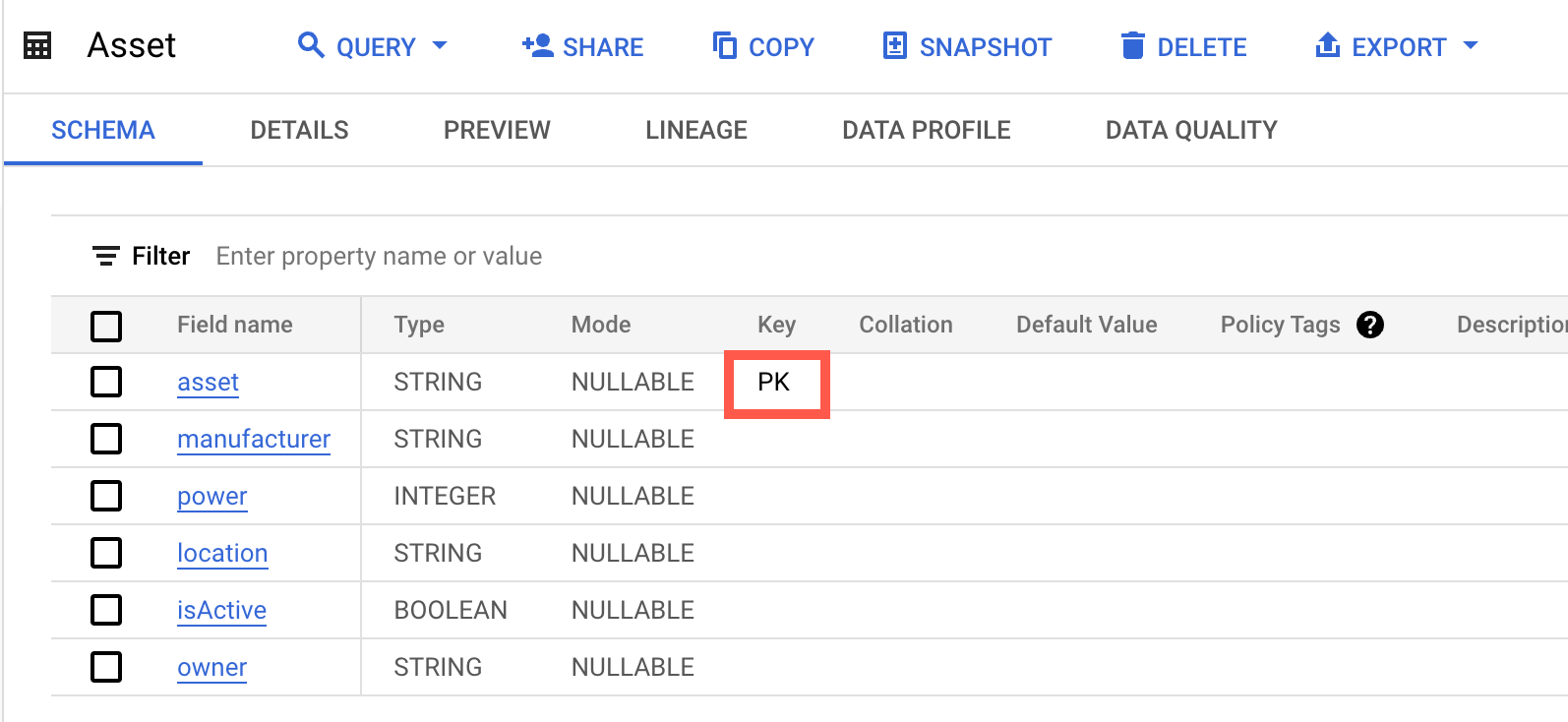Go to the Lineage tab

point(695,130)
